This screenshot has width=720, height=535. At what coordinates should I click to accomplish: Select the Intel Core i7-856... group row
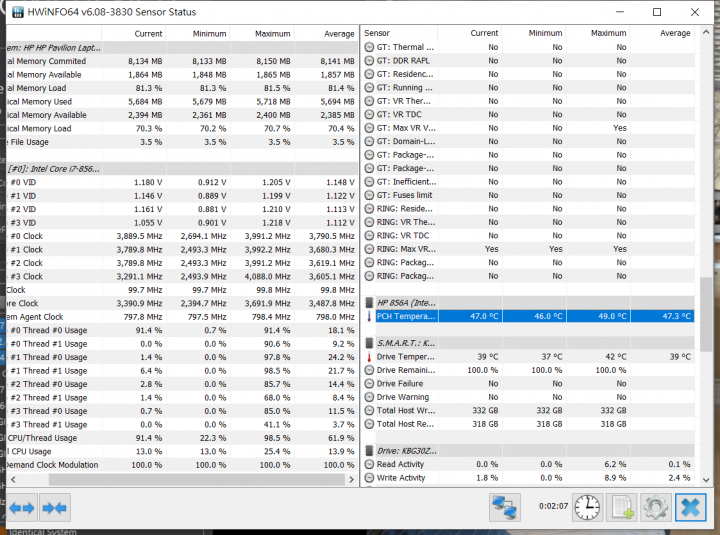[x=182, y=169]
